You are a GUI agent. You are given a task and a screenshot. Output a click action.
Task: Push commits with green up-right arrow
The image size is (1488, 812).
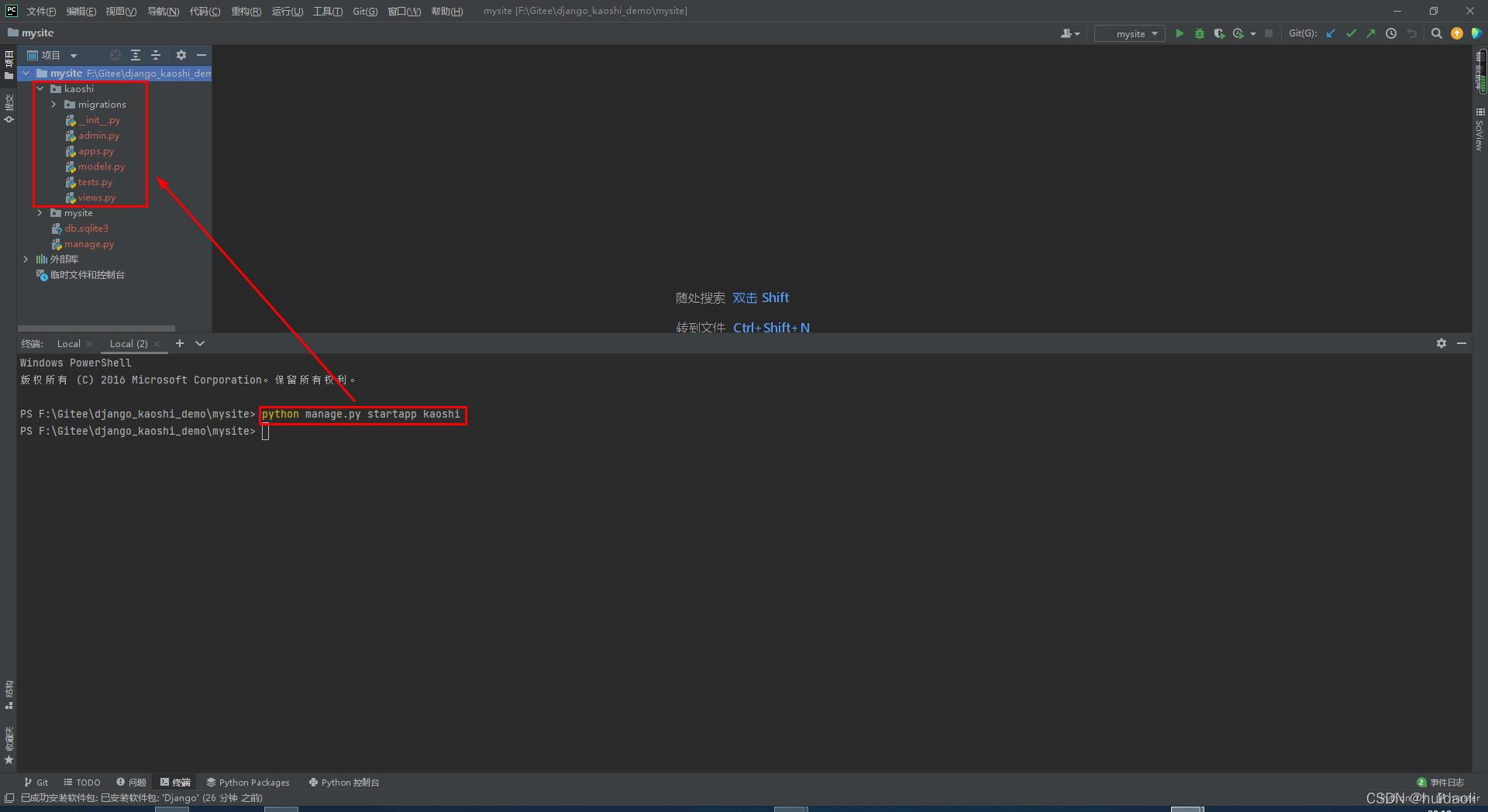[x=1370, y=33]
